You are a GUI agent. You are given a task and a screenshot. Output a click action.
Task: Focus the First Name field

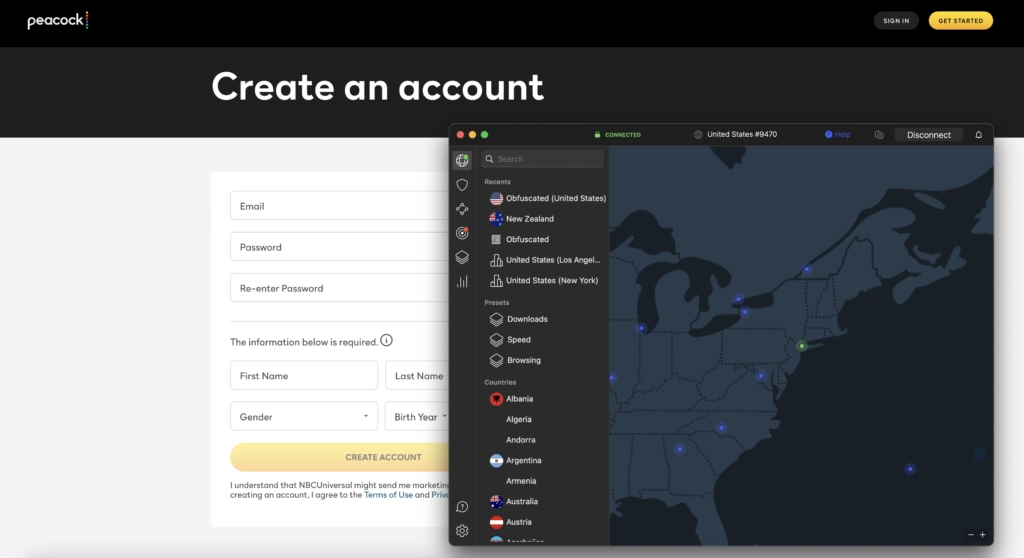tap(304, 376)
